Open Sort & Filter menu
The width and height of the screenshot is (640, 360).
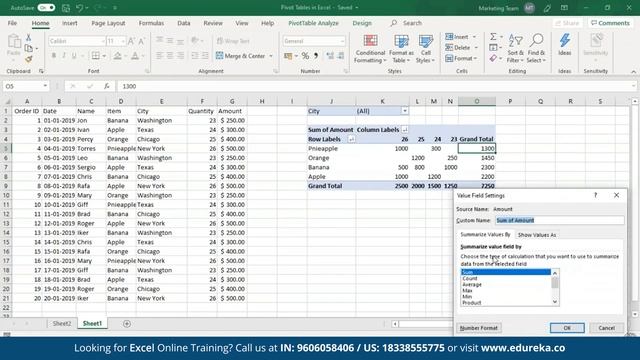click(x=516, y=49)
